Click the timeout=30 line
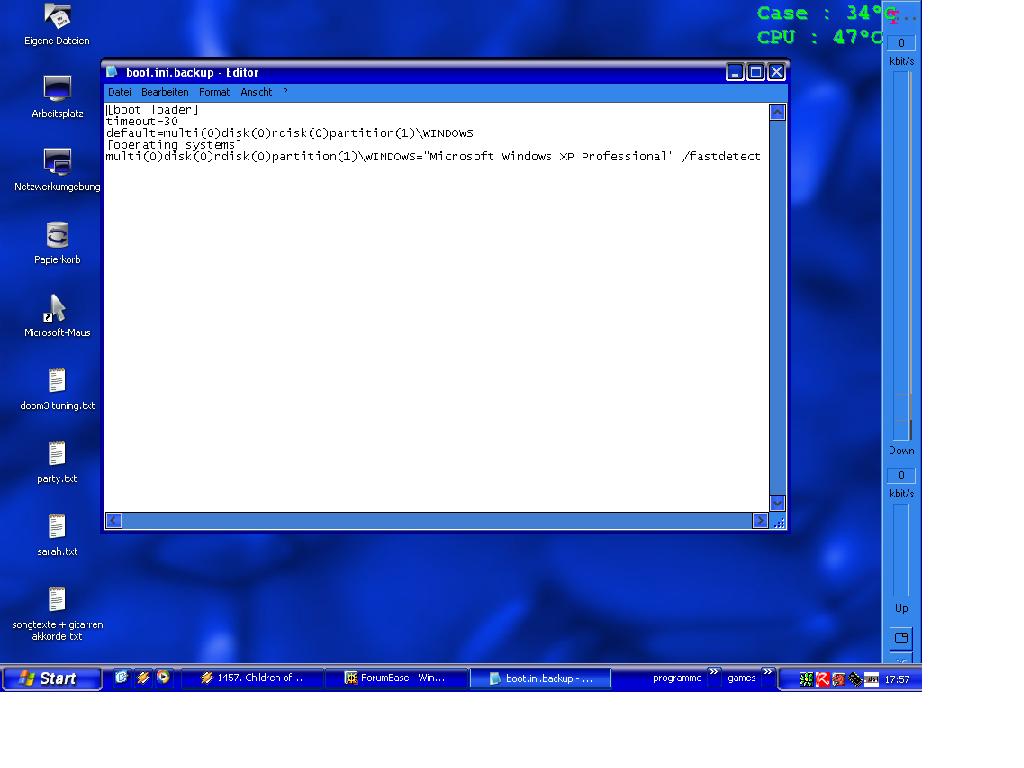The image size is (1024, 768). coord(142,121)
